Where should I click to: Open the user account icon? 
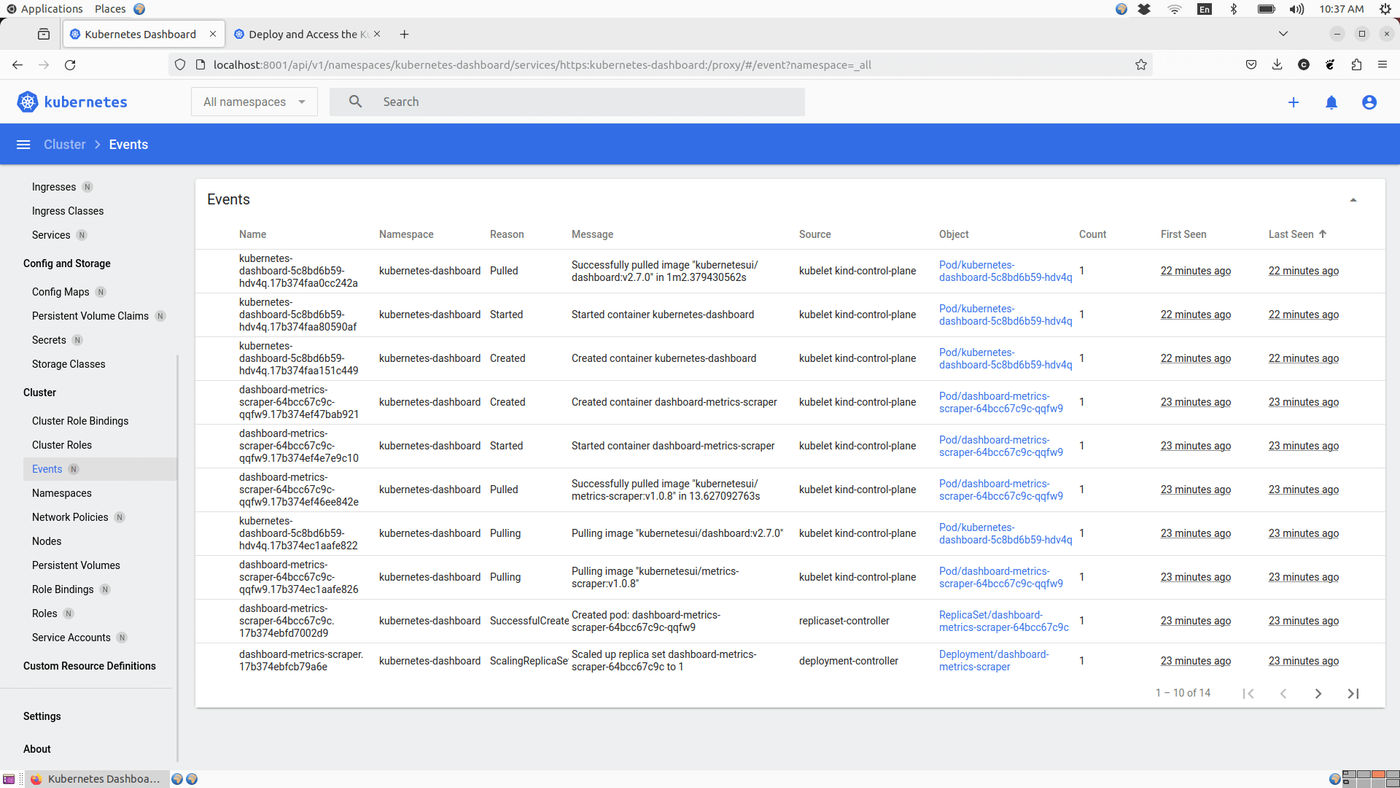[1369, 102]
